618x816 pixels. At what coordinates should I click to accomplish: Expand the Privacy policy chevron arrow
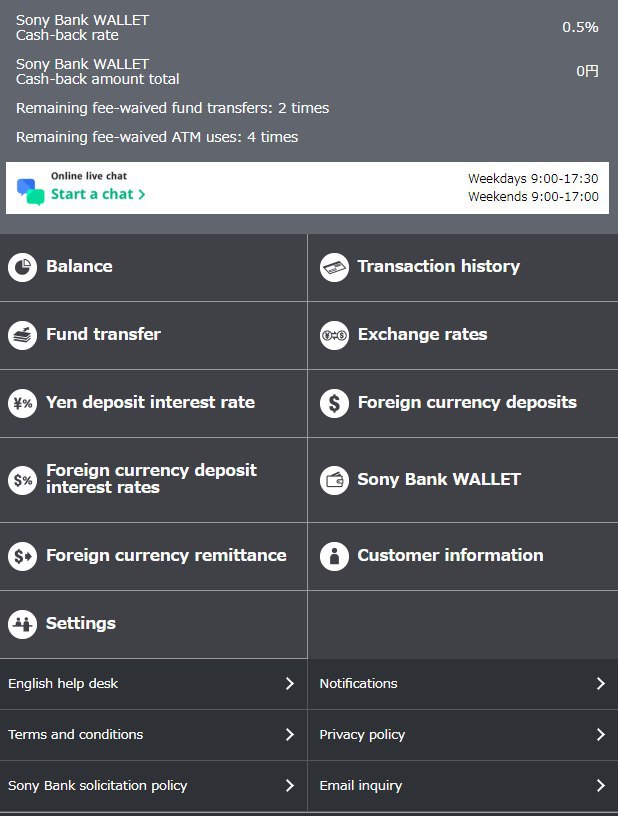click(600, 735)
